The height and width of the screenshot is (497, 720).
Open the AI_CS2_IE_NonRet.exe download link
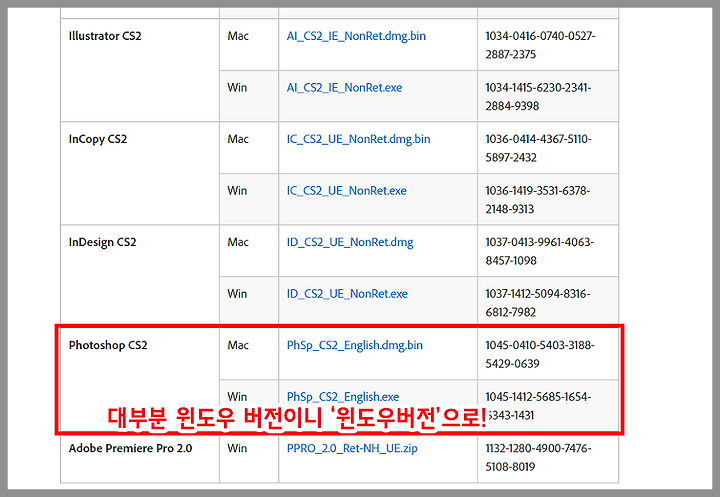click(344, 88)
